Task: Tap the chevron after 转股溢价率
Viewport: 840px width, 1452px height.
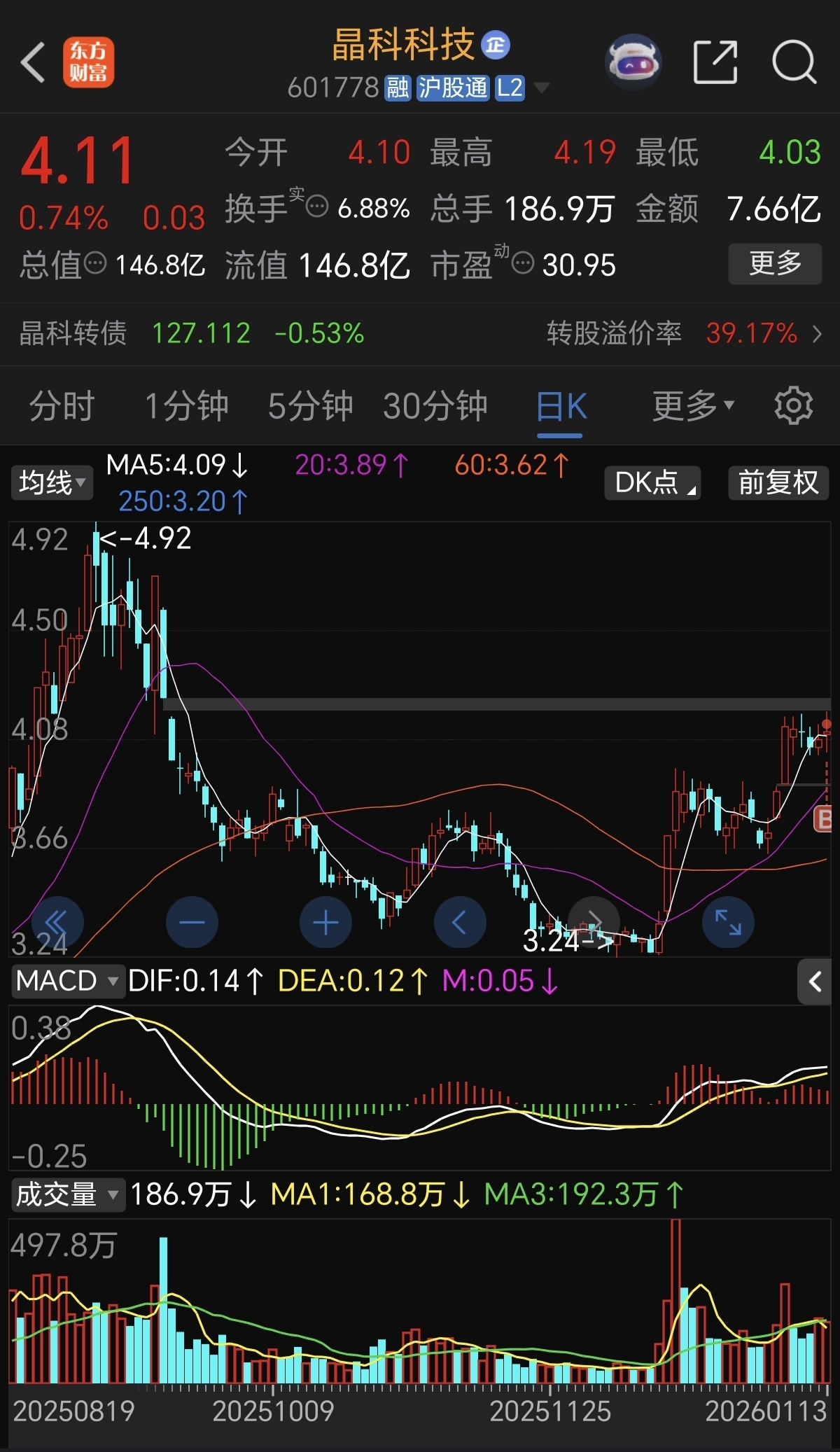Action: pos(817,333)
